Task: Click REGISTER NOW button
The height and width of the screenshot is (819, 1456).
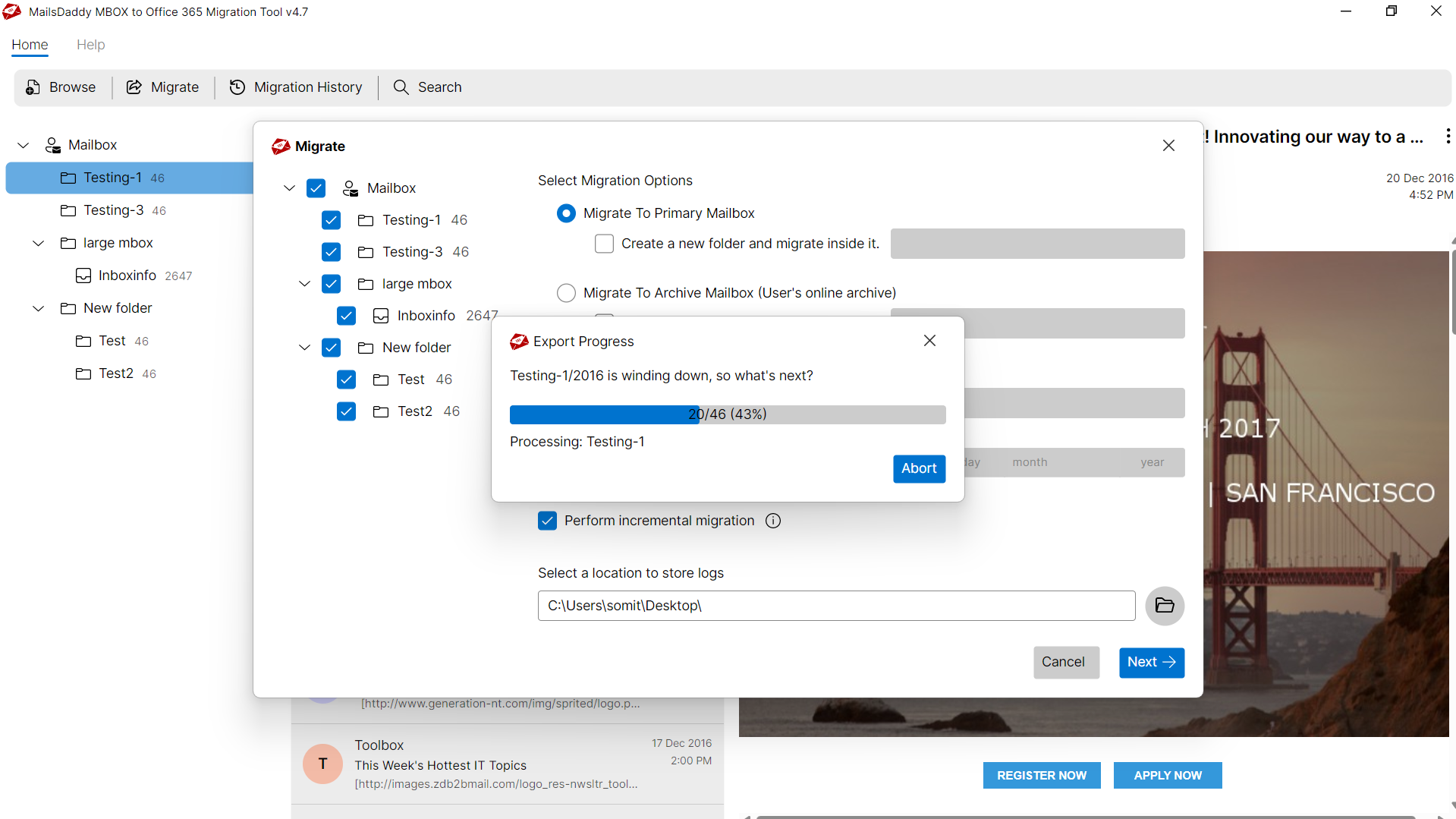Action: click(x=1042, y=775)
